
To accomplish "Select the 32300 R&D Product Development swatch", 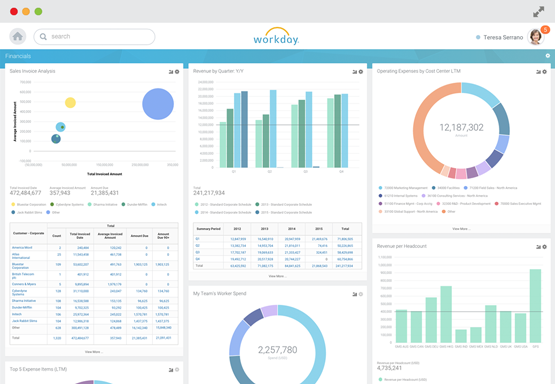I will click(439, 204).
